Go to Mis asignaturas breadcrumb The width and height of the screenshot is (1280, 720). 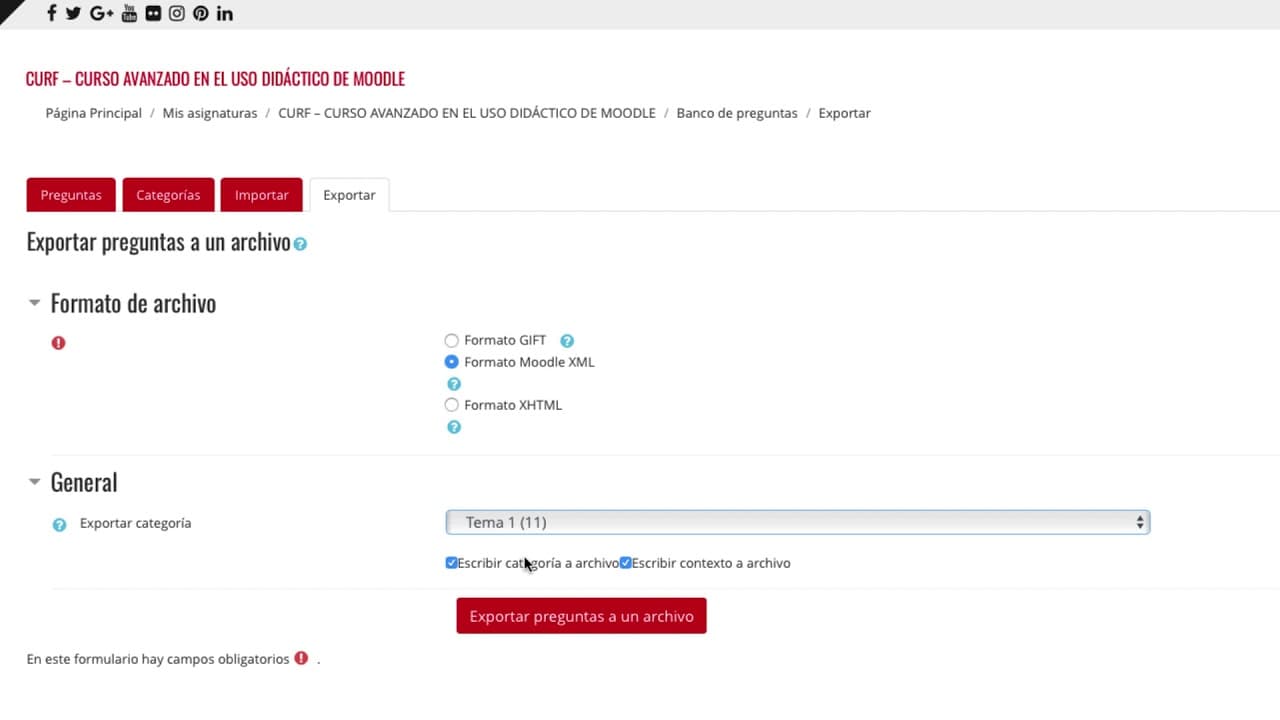coord(210,113)
